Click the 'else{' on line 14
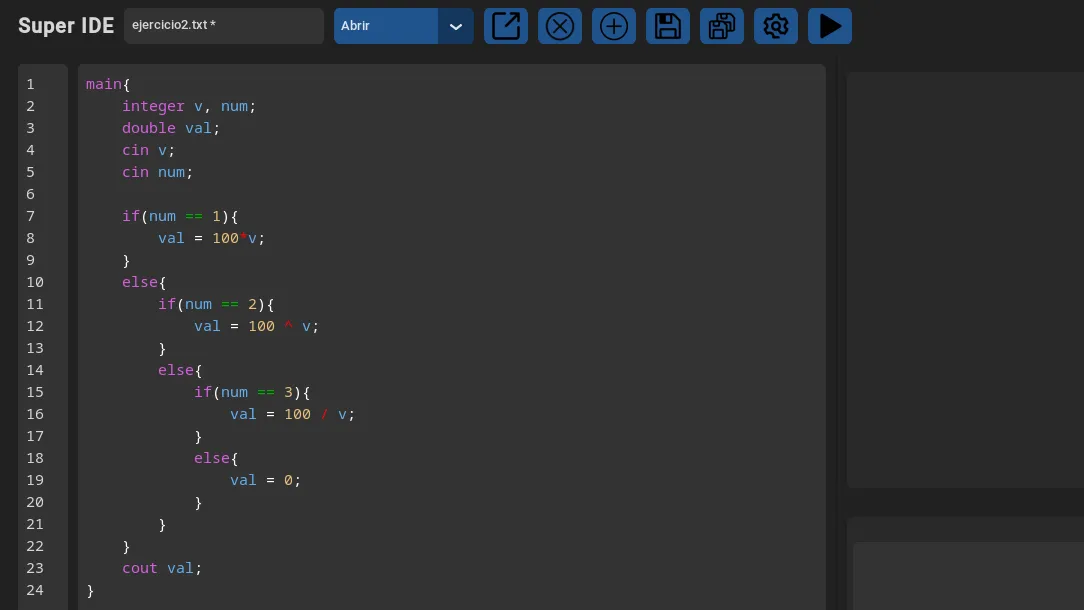This screenshot has height=610, width=1084. (180, 370)
